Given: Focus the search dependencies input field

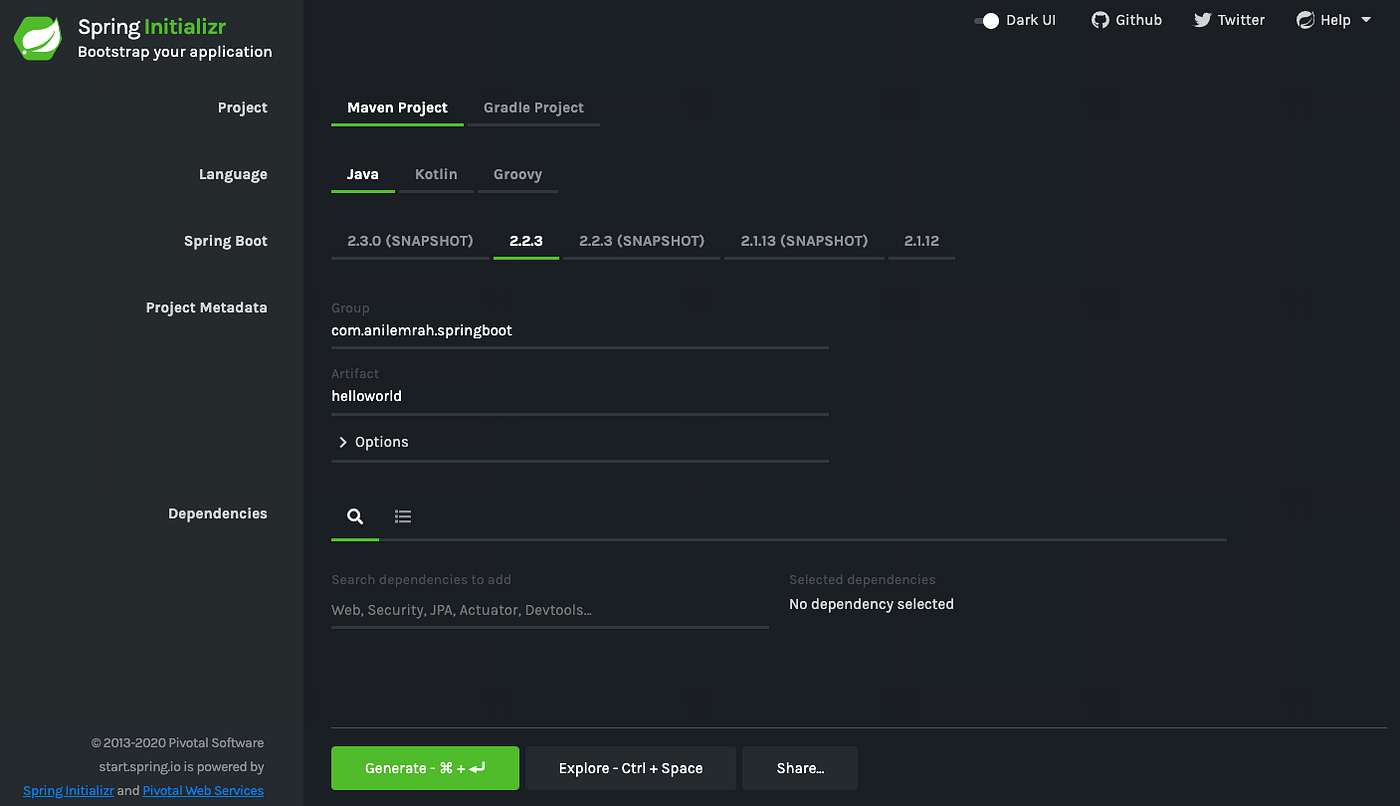Looking at the screenshot, I should tap(550, 610).
